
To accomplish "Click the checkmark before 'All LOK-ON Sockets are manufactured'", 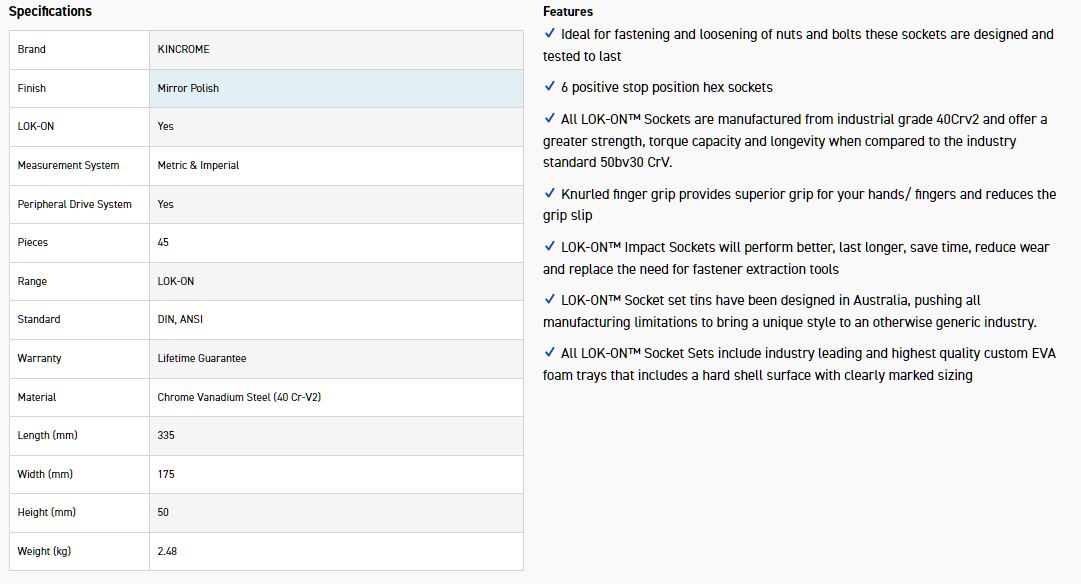I will [549, 119].
